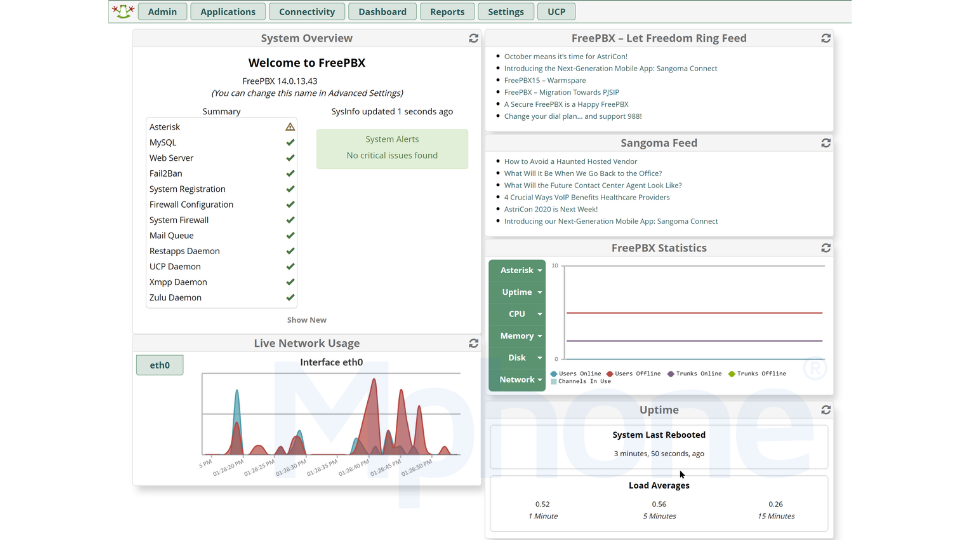Open the Dashboard menu
The width and height of the screenshot is (960, 540).
(383, 12)
